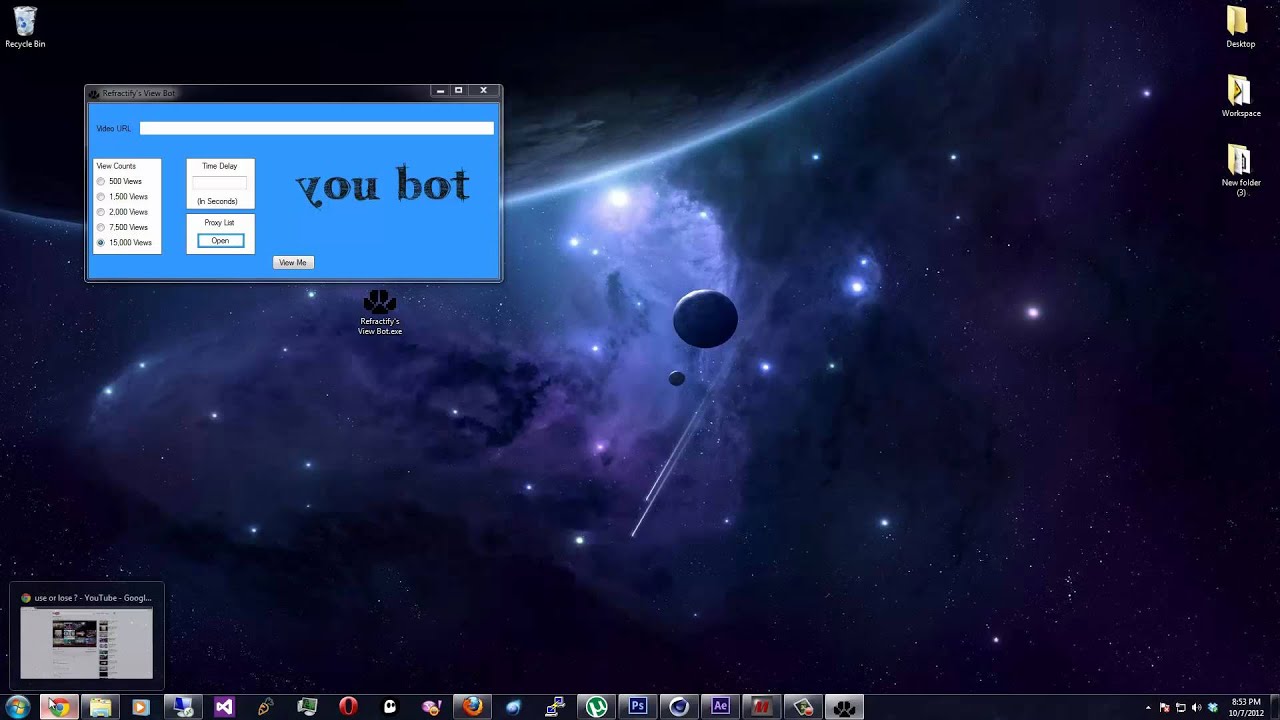Select Refractify's View Bot.exe desktop icon
The image size is (1280, 720).
click(380, 313)
